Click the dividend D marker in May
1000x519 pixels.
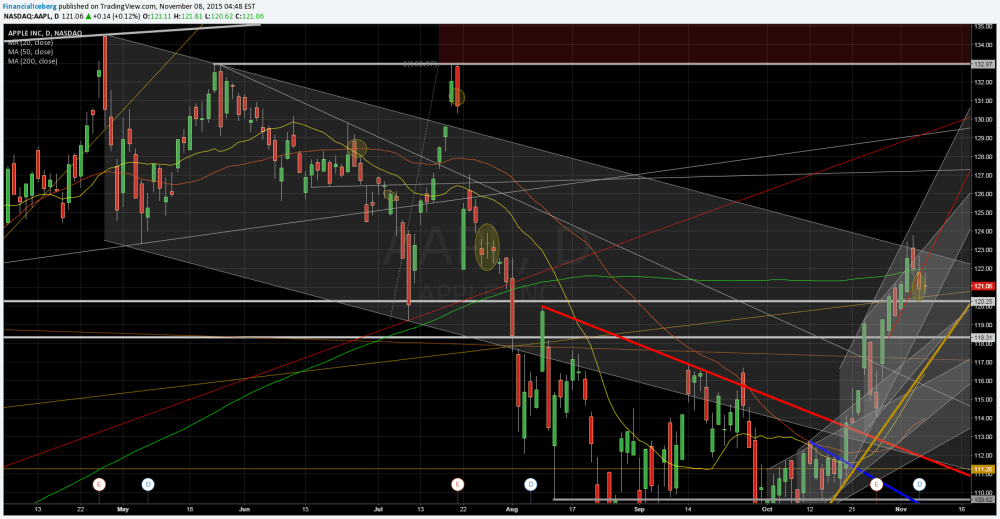148,485
